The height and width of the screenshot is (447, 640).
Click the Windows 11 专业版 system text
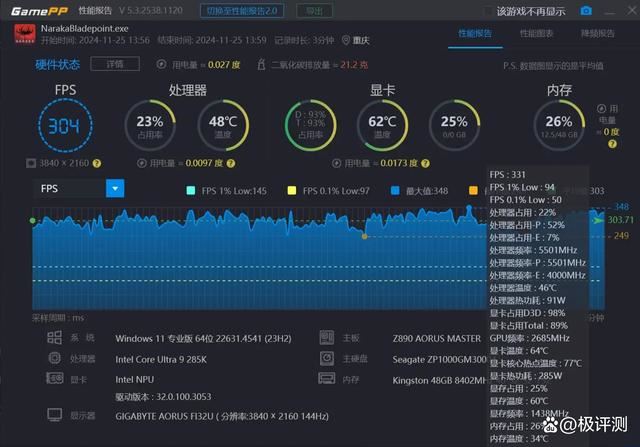pos(203,339)
